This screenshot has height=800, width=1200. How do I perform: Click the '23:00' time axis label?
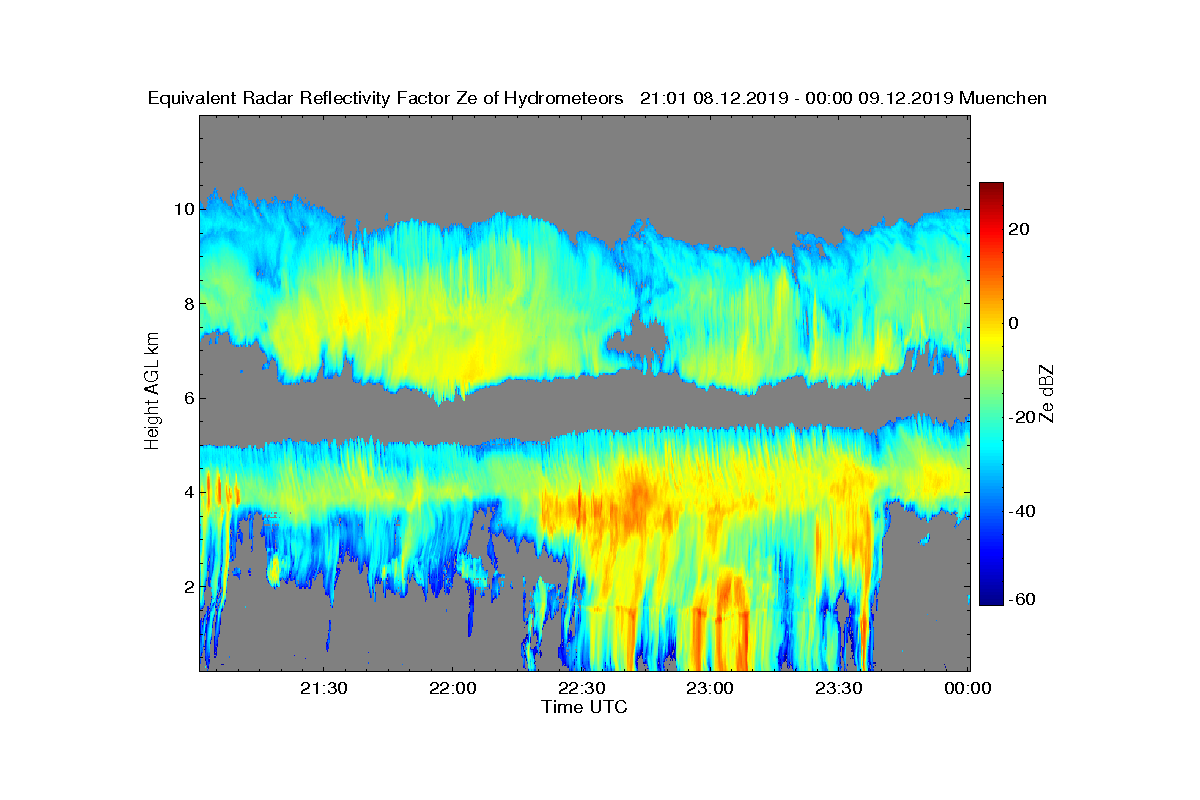pyautogui.click(x=709, y=688)
